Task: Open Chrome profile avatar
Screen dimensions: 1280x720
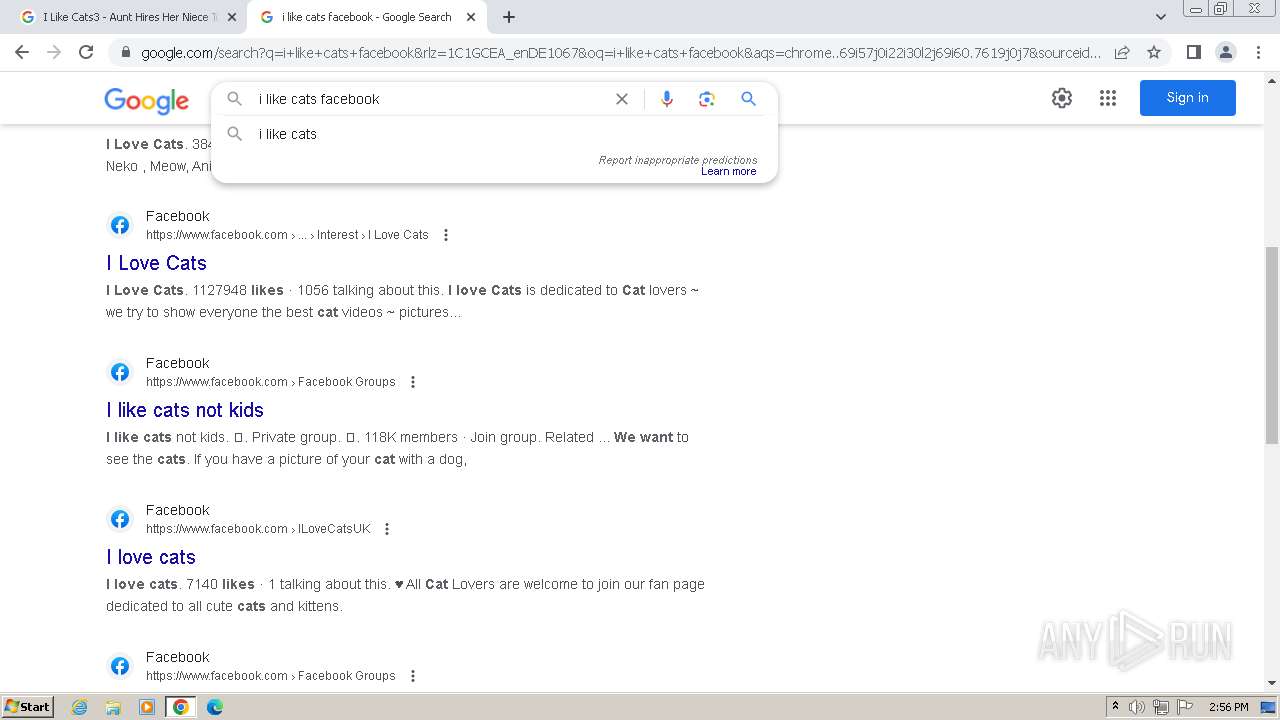Action: [x=1226, y=52]
